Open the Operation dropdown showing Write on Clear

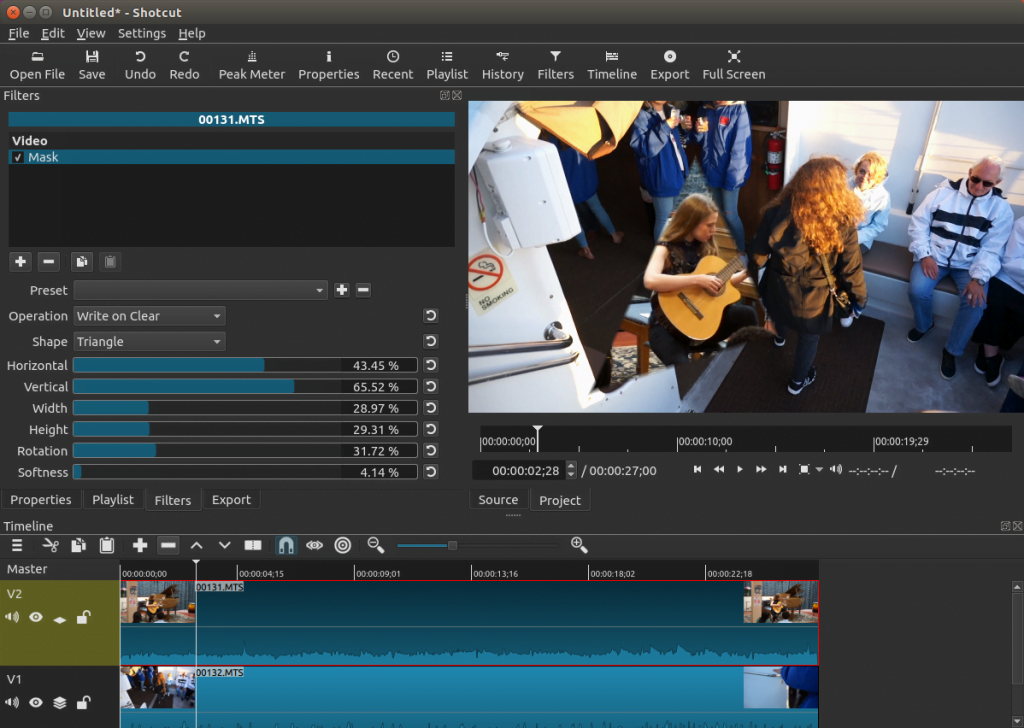[x=148, y=315]
